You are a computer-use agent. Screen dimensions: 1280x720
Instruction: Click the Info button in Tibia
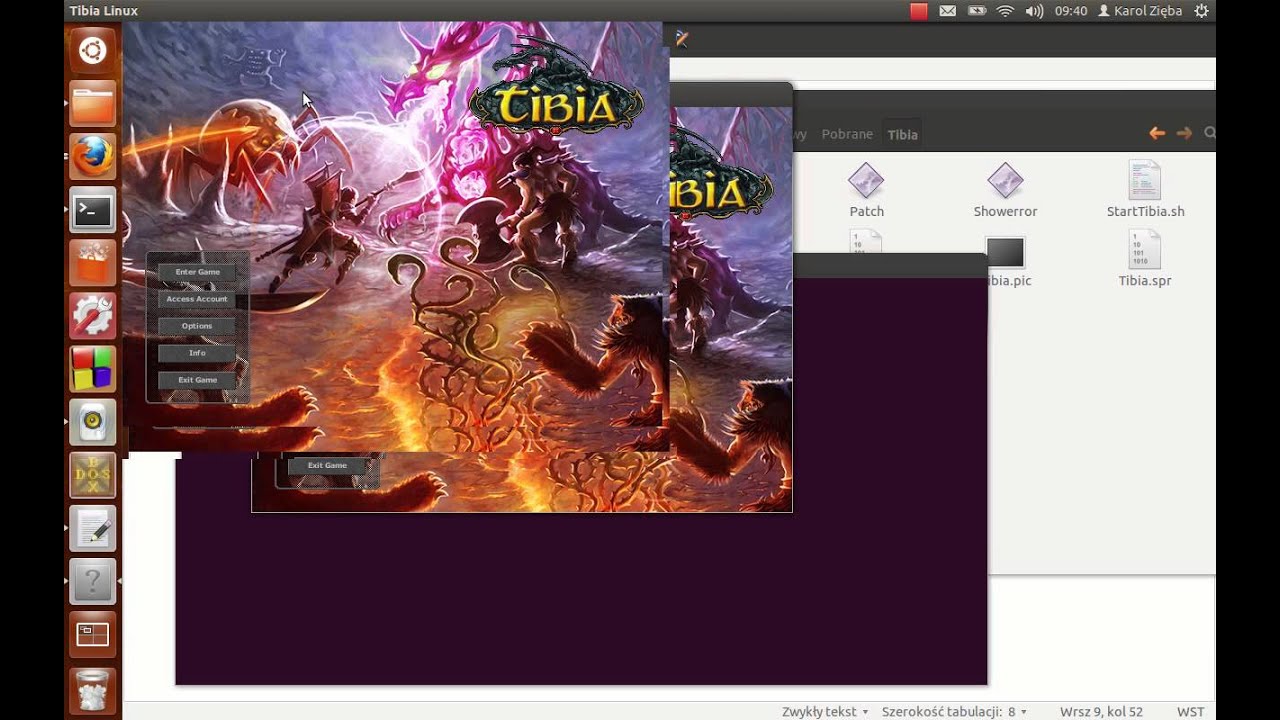pos(197,353)
